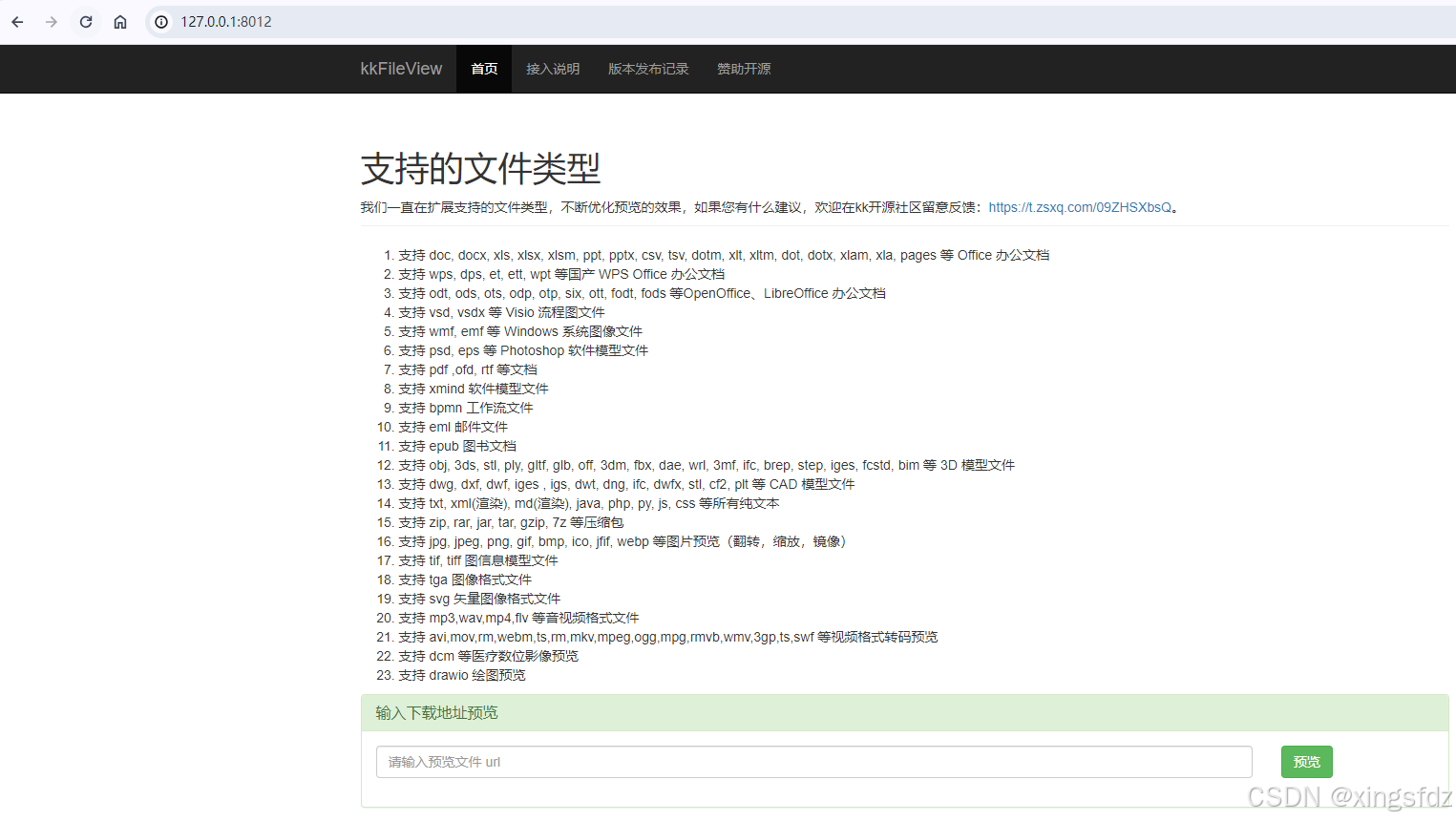1456x822 pixels.
Task: Select list item about drawio 绘图预览
Action: click(462, 675)
